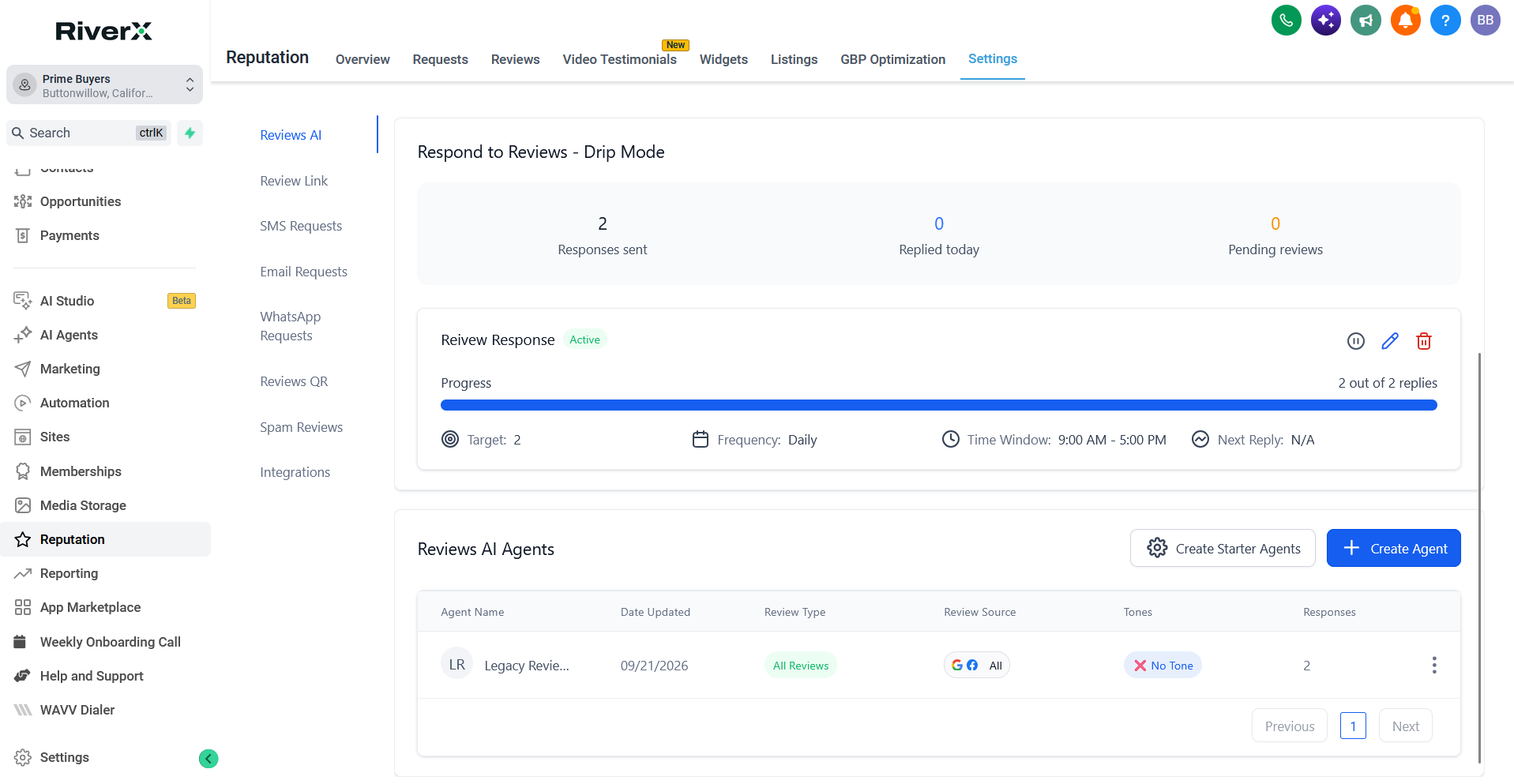Open Integrations settings section
This screenshot has height=784, width=1514.
(x=295, y=472)
